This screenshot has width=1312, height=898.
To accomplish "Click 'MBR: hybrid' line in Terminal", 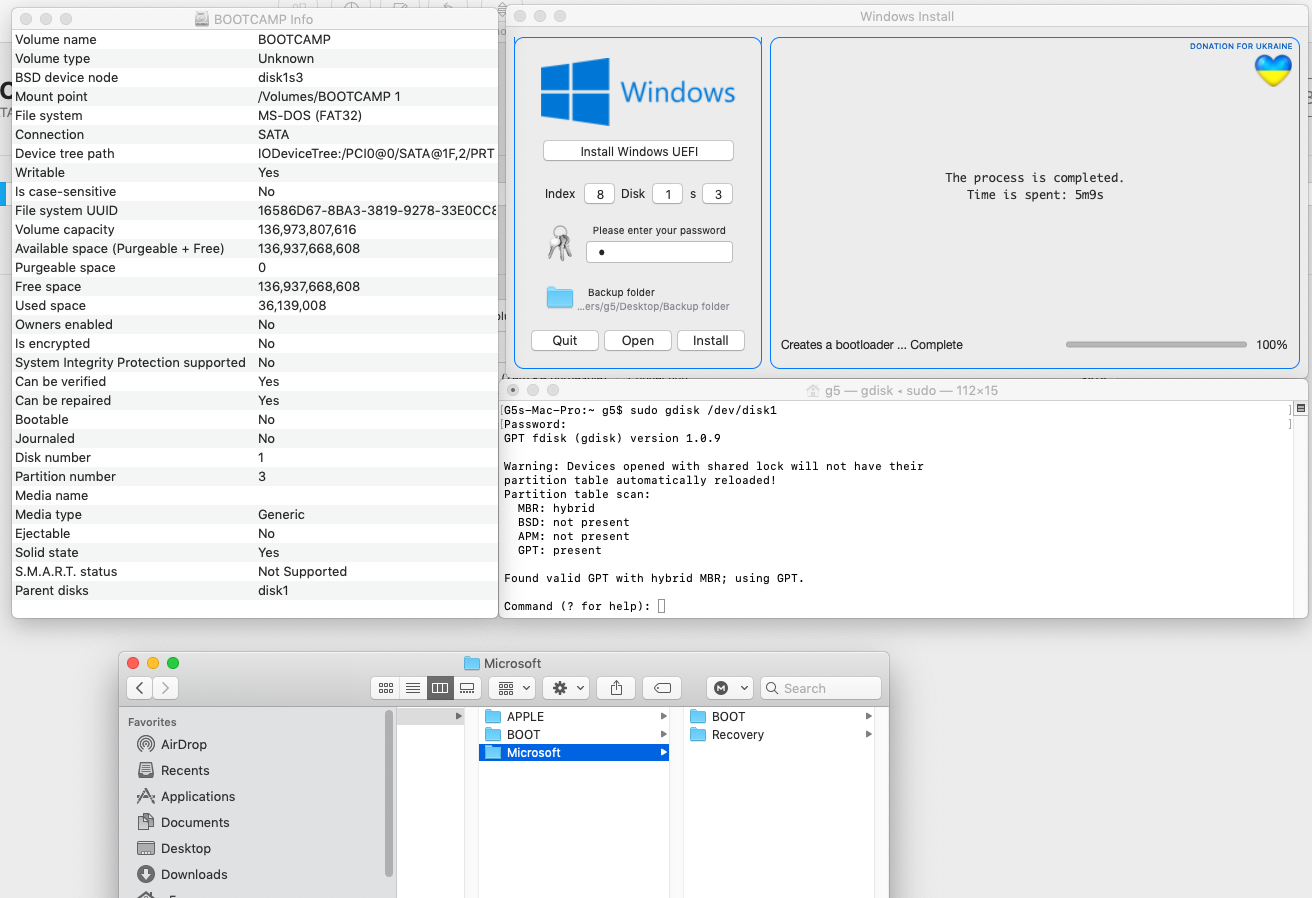I will (556, 508).
